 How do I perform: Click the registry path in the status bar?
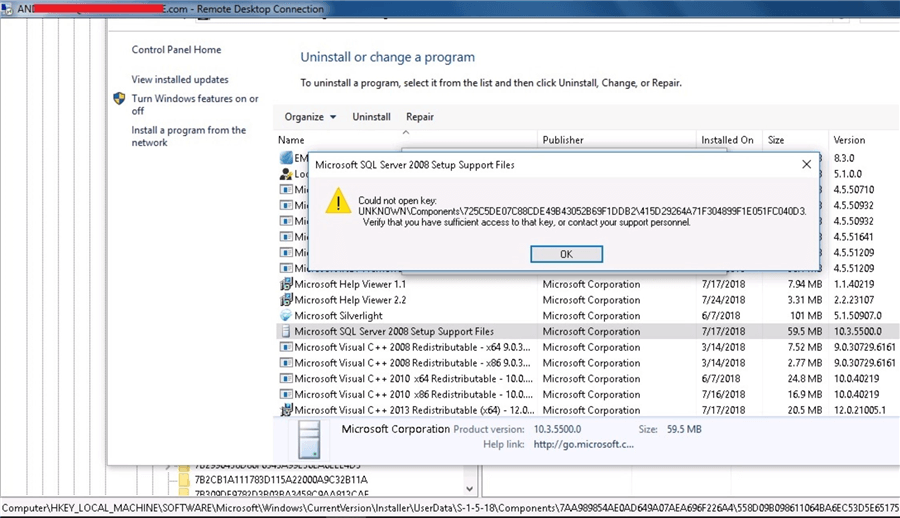(x=450, y=508)
